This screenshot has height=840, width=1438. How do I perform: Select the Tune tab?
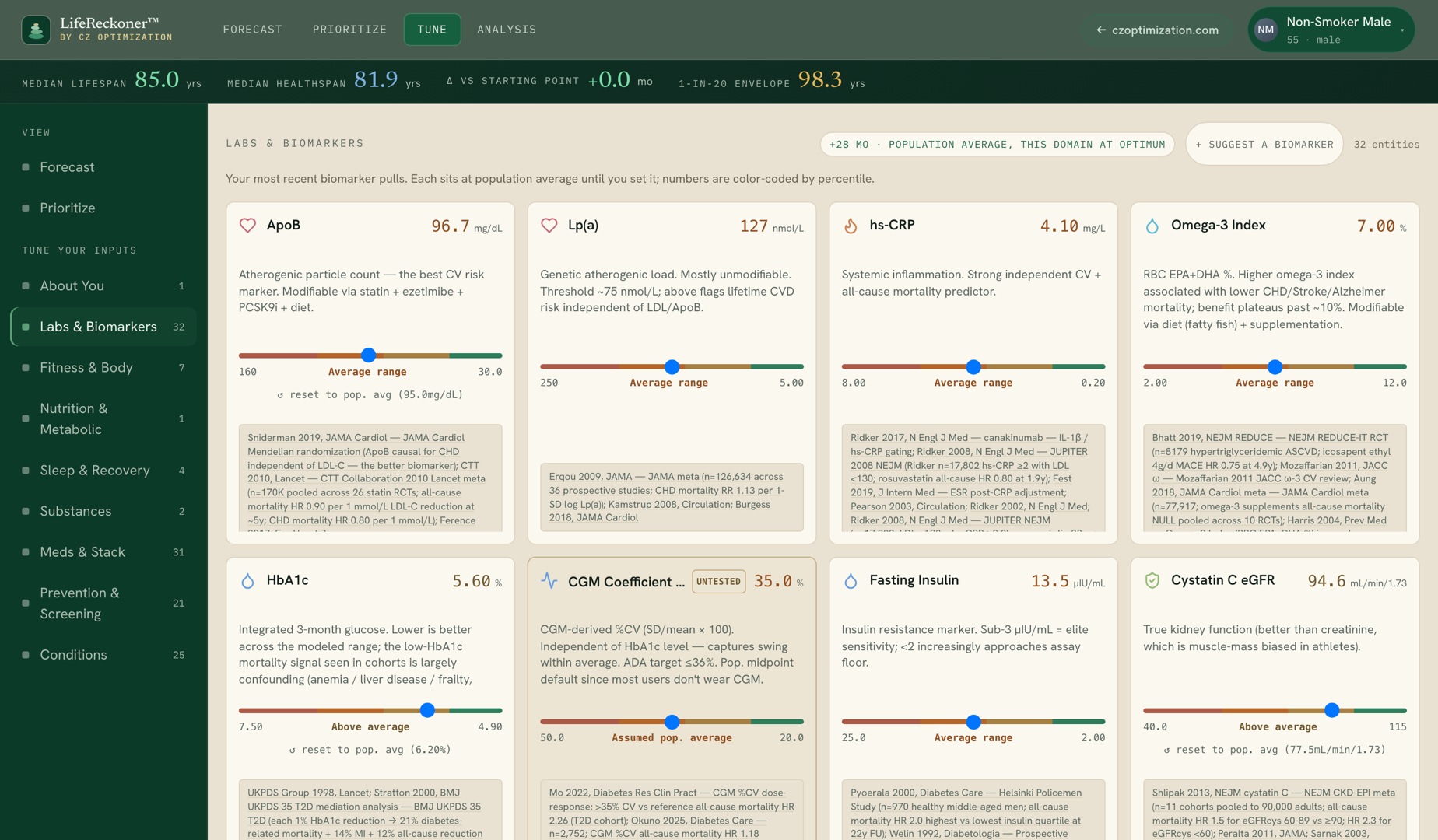pos(432,30)
